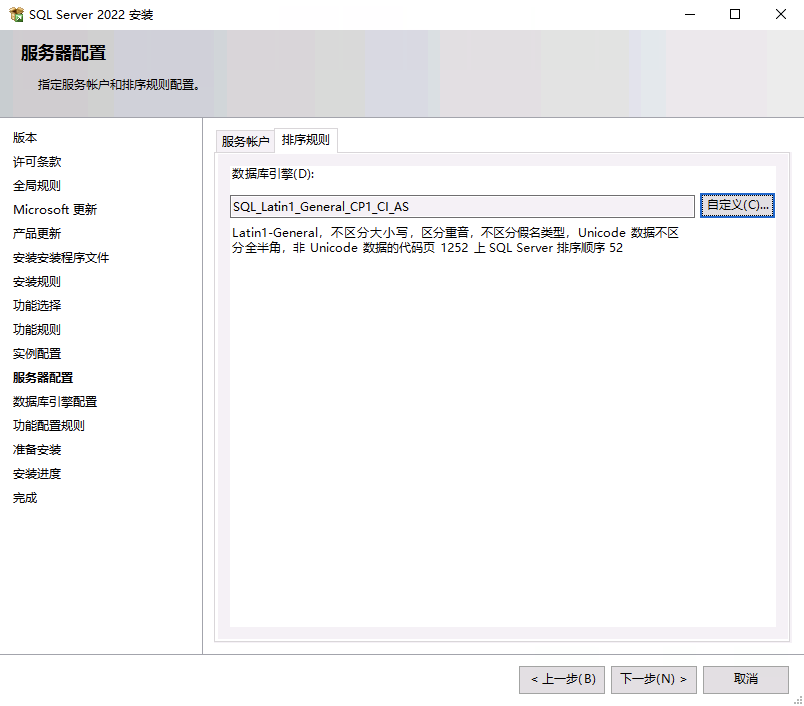
Task: Proceed with the 下一步(N) button
Action: tap(654, 679)
